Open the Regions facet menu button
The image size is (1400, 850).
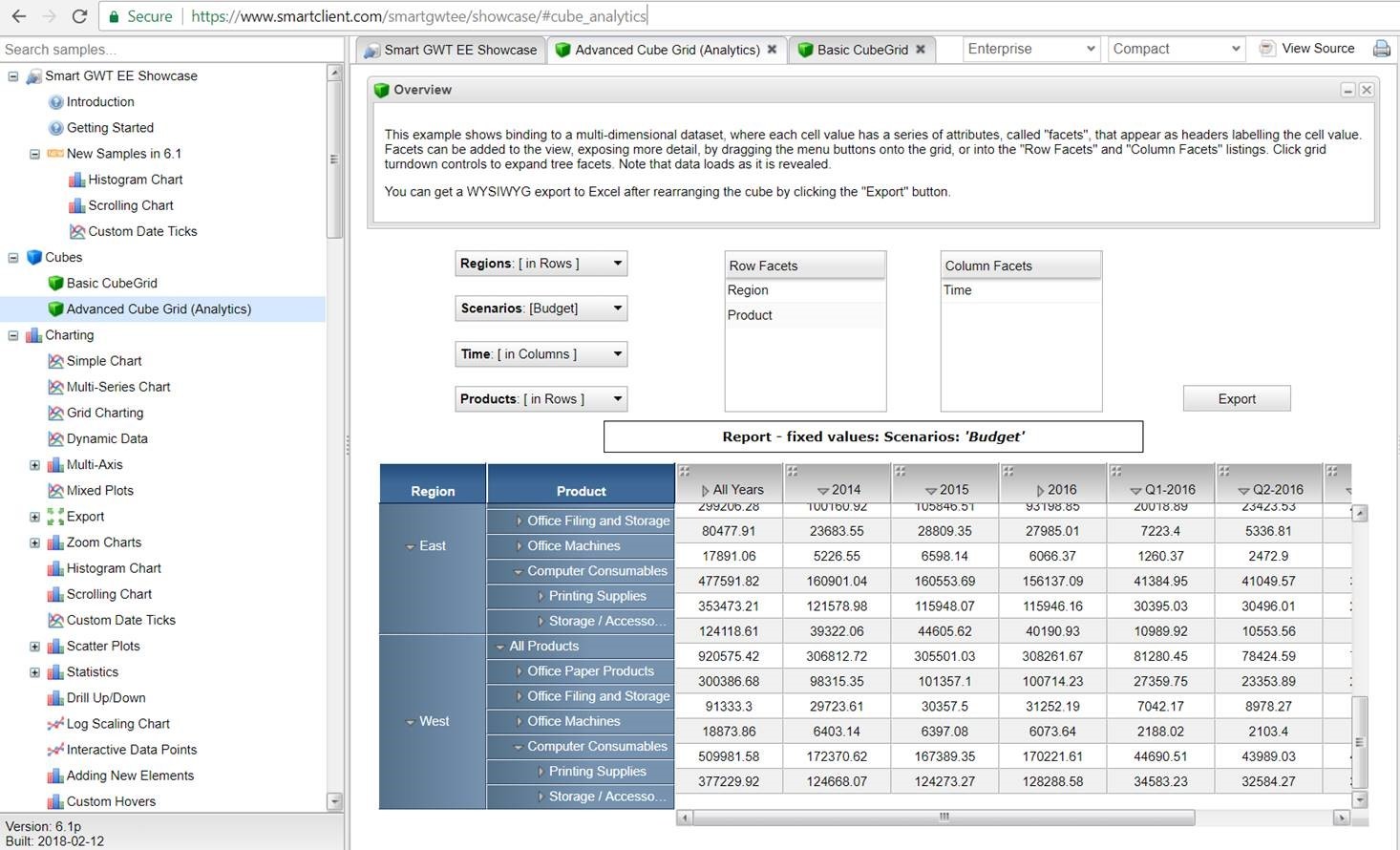click(541, 264)
